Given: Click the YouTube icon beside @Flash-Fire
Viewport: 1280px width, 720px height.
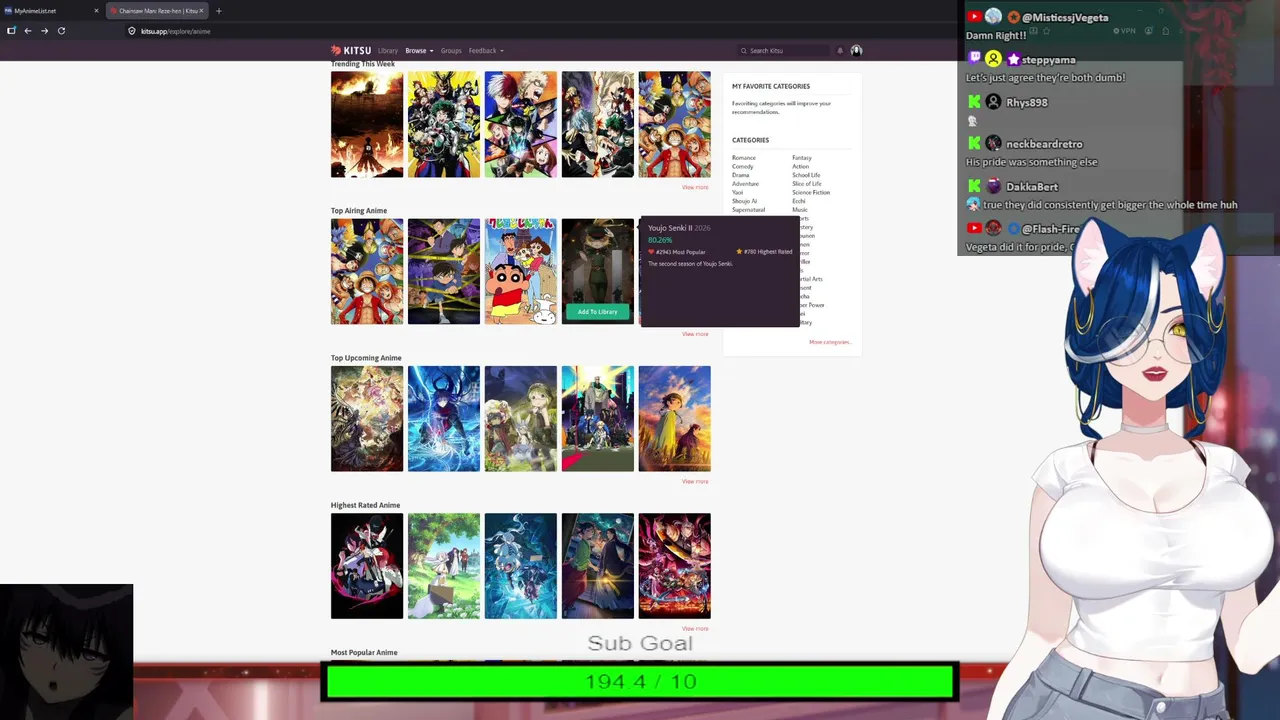Looking at the screenshot, I should (975, 229).
